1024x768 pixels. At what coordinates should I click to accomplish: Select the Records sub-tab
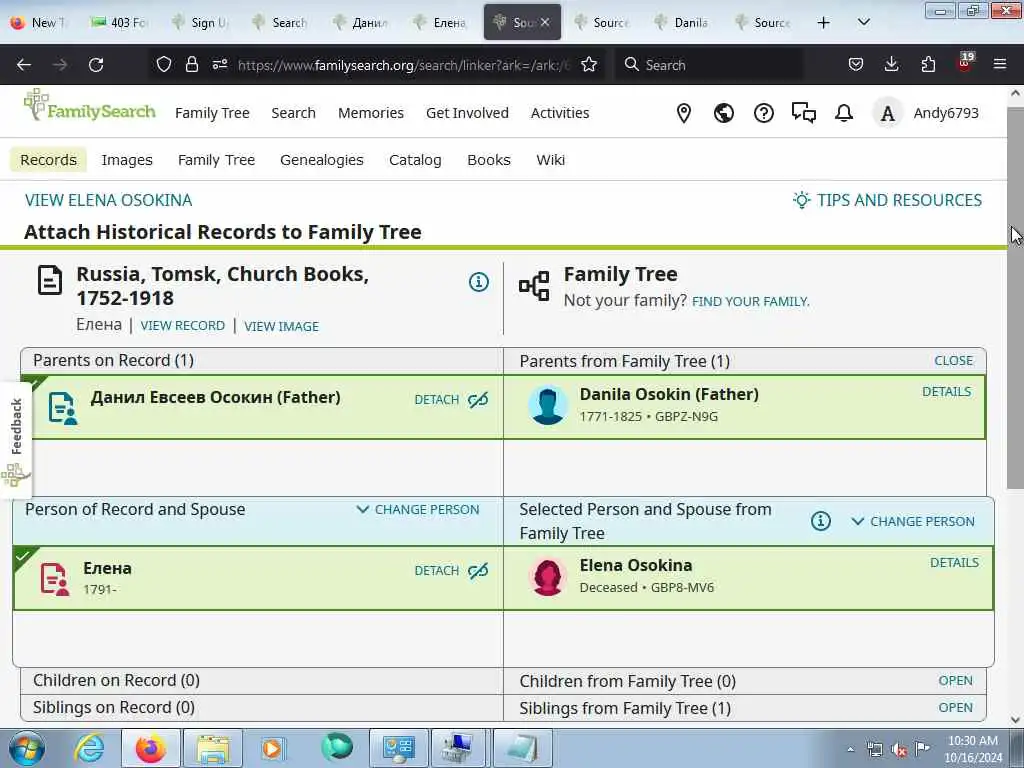point(48,160)
